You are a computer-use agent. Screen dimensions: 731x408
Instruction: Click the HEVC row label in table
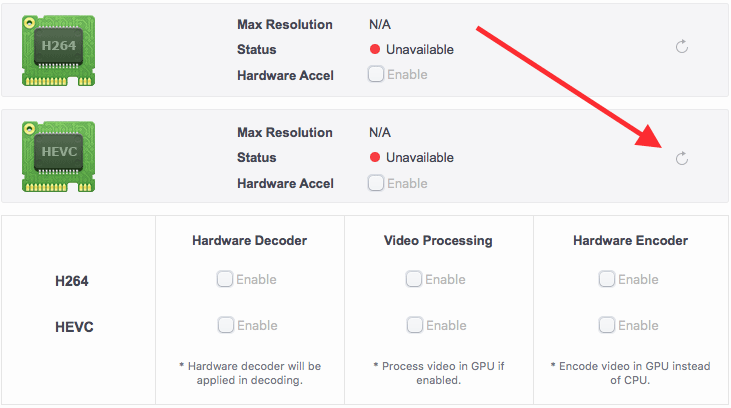(x=74, y=327)
